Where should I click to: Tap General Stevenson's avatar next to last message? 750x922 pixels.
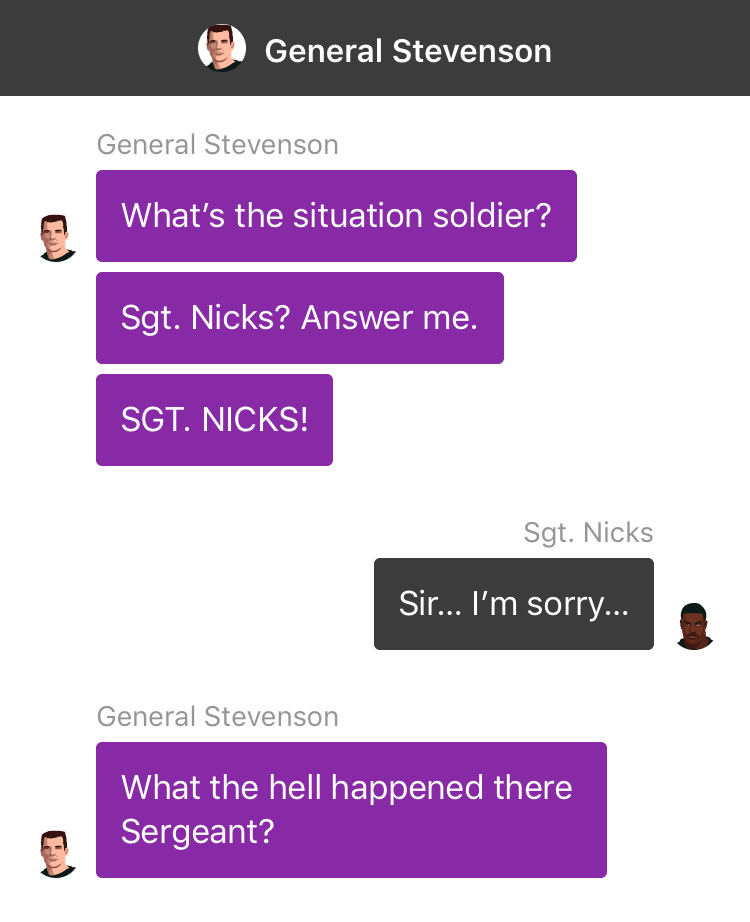coord(58,854)
